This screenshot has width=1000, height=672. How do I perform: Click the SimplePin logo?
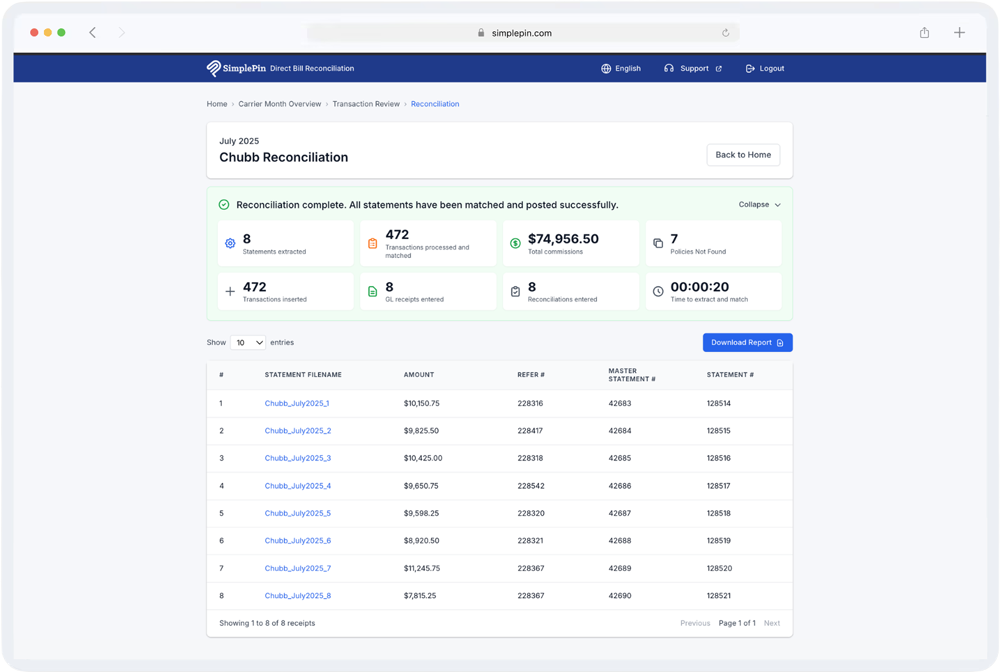[236, 68]
